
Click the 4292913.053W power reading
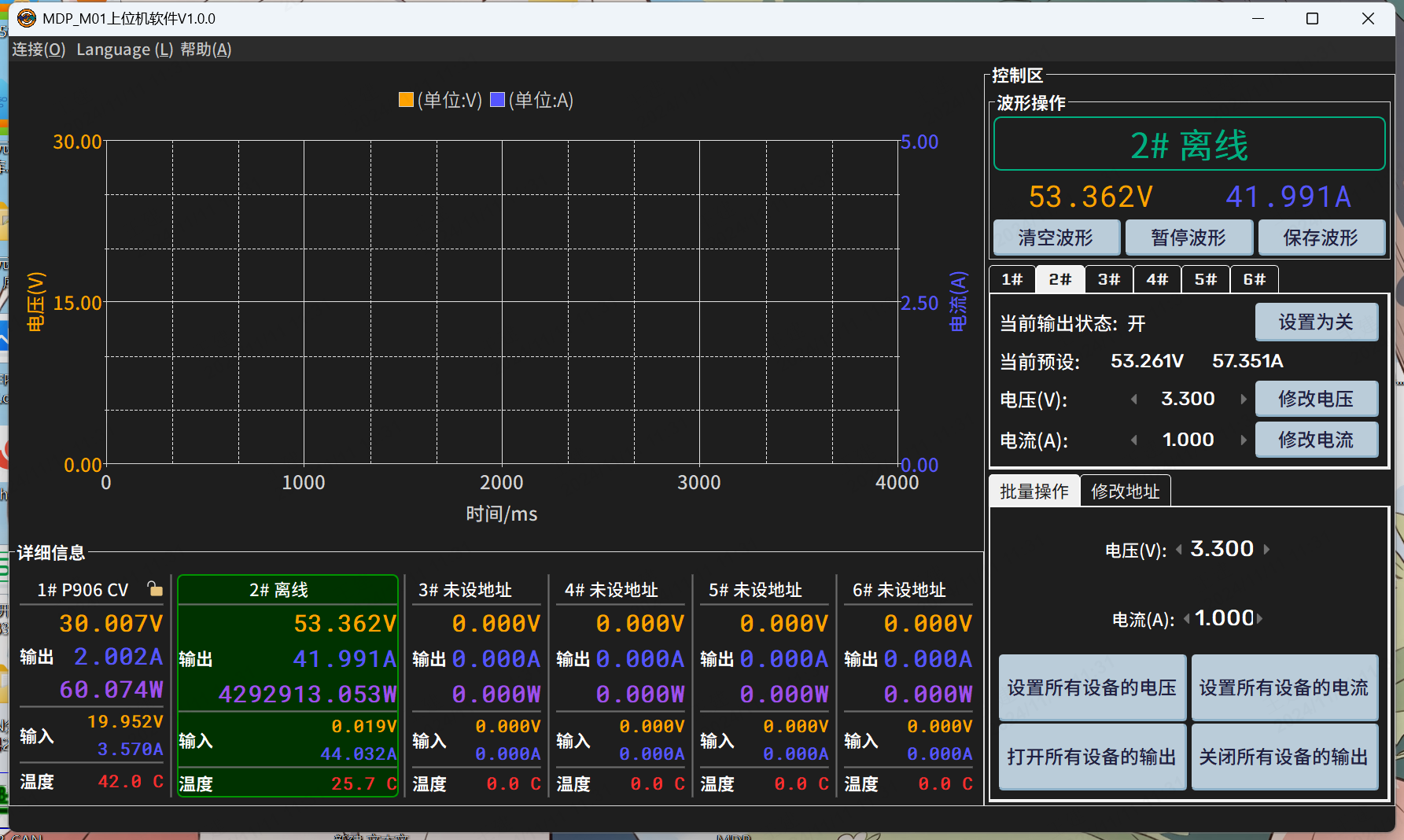(x=308, y=694)
